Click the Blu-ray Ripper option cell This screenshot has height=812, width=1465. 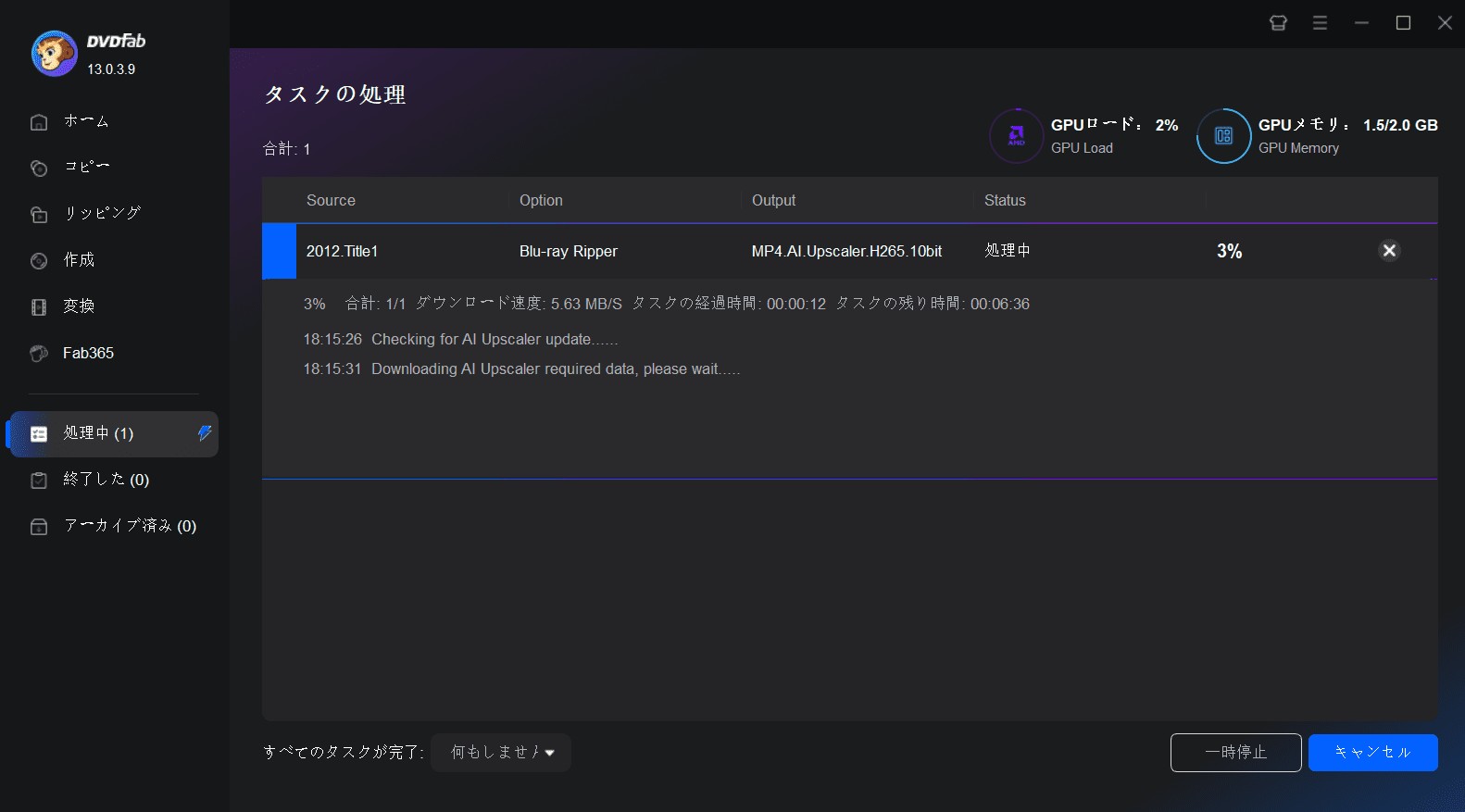click(569, 251)
